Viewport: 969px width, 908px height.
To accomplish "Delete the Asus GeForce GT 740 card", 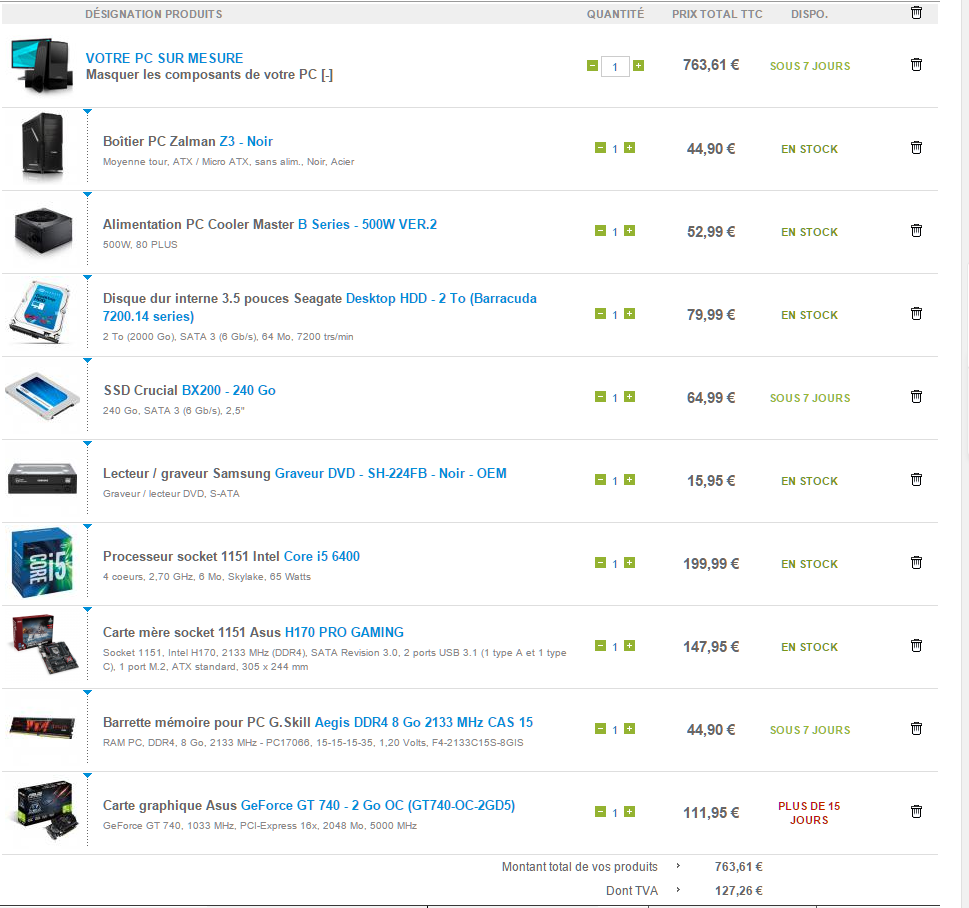I will (x=916, y=812).
